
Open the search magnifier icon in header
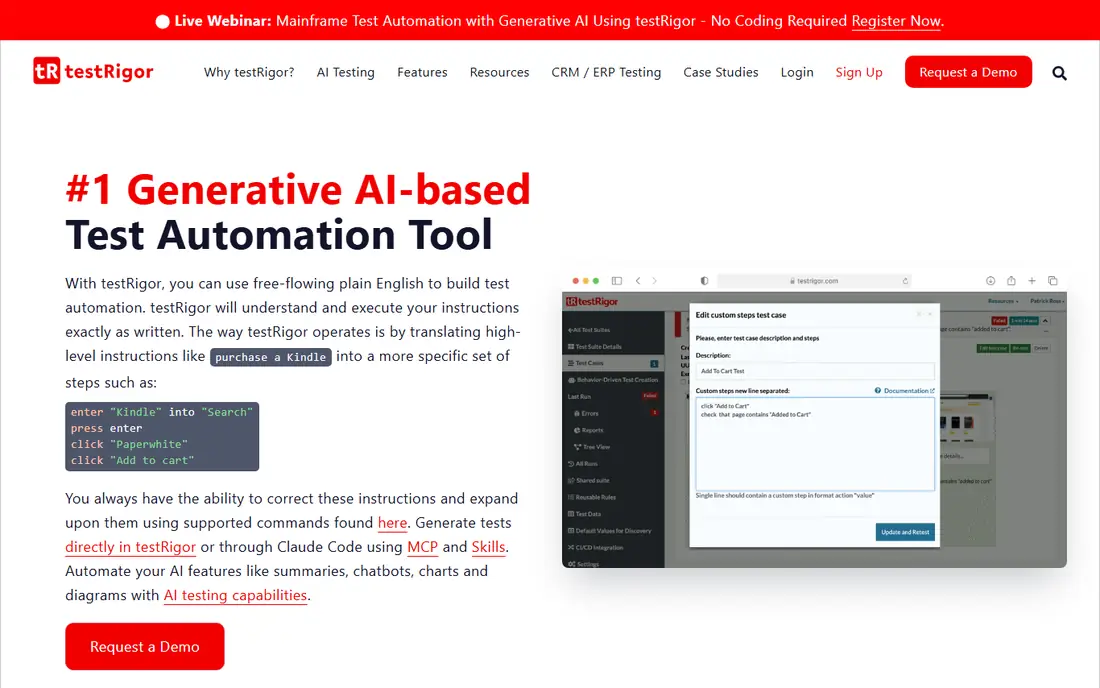click(1059, 73)
